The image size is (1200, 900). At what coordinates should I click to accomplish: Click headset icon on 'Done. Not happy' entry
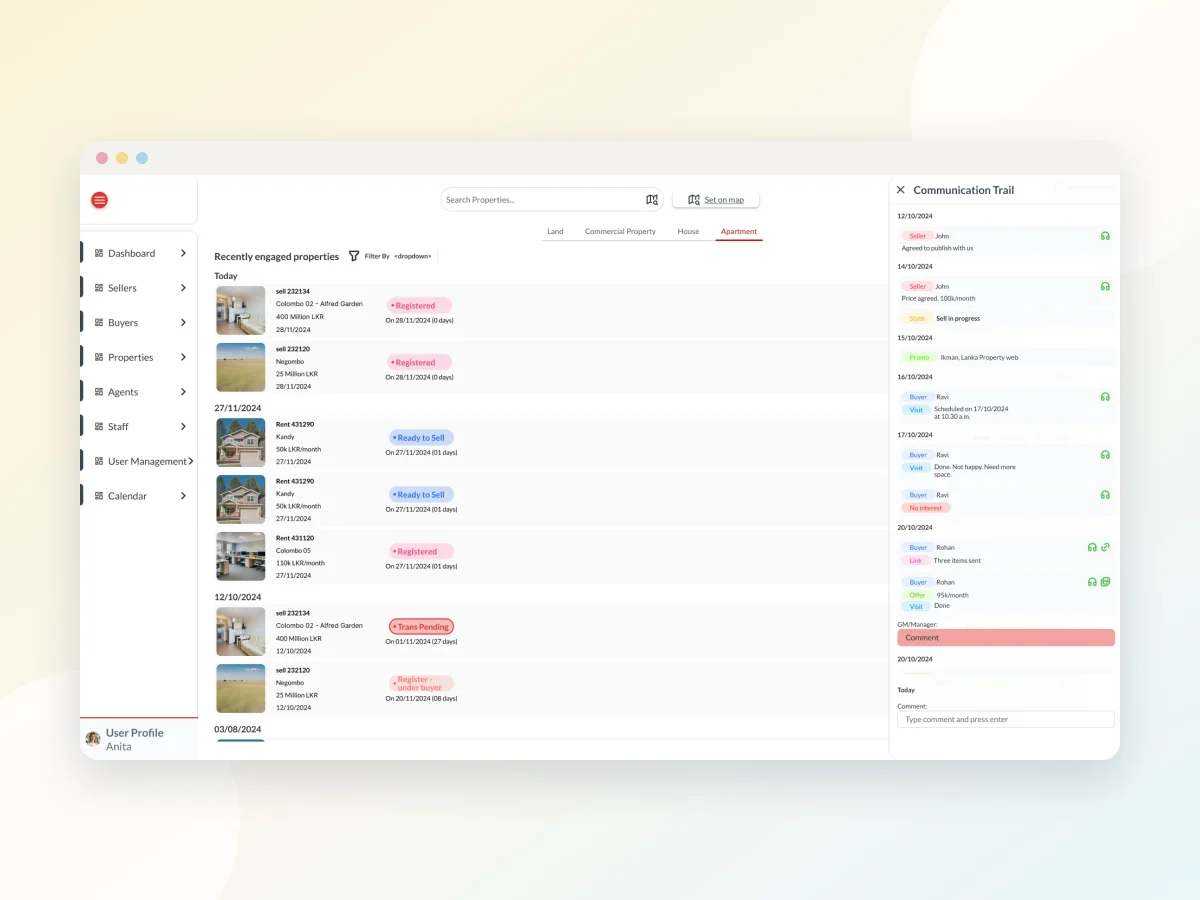(1105, 455)
